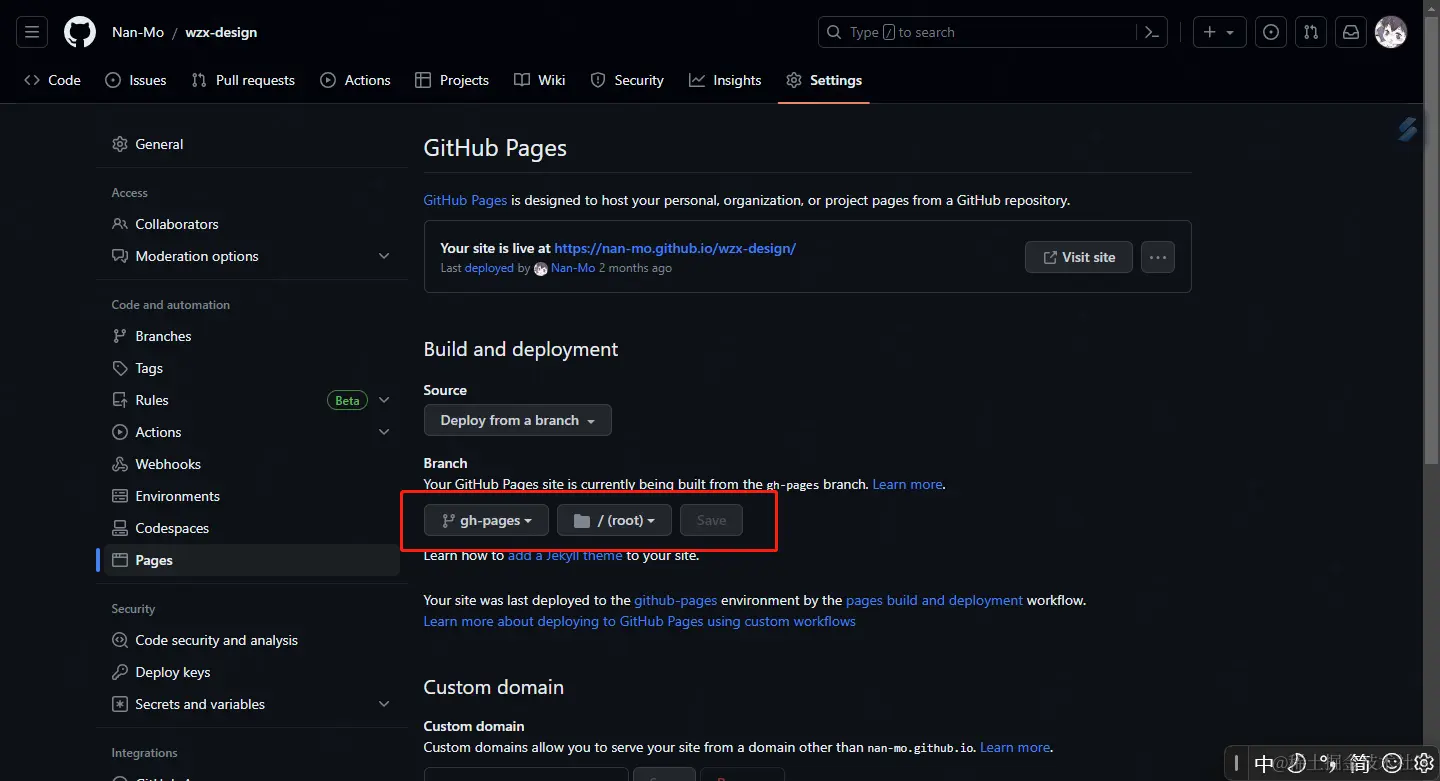Click the Codespaces icon in sidebar

pyautogui.click(x=120, y=528)
